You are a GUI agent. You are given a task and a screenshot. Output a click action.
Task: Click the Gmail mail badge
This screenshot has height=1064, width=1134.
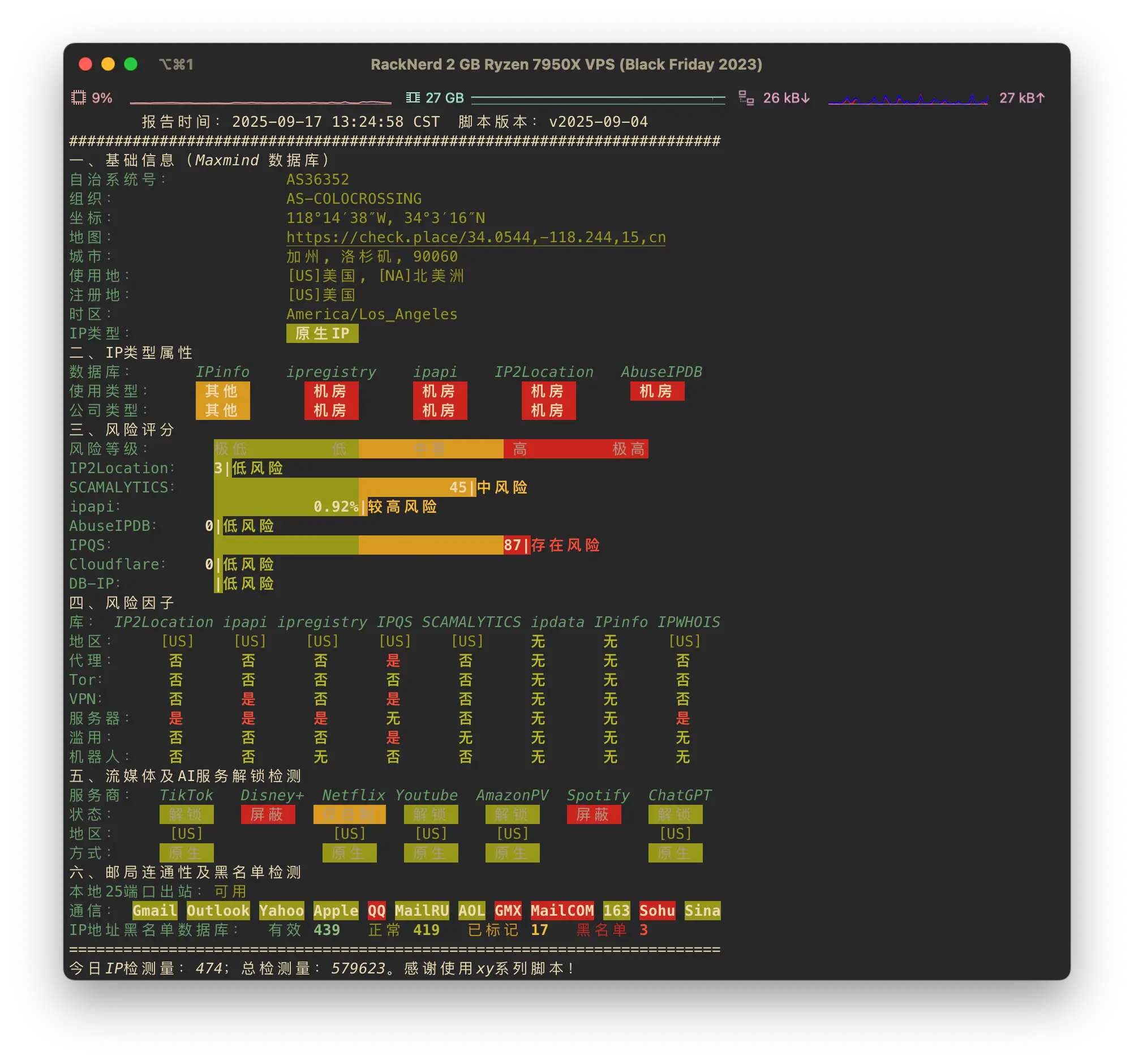pyautogui.click(x=154, y=911)
